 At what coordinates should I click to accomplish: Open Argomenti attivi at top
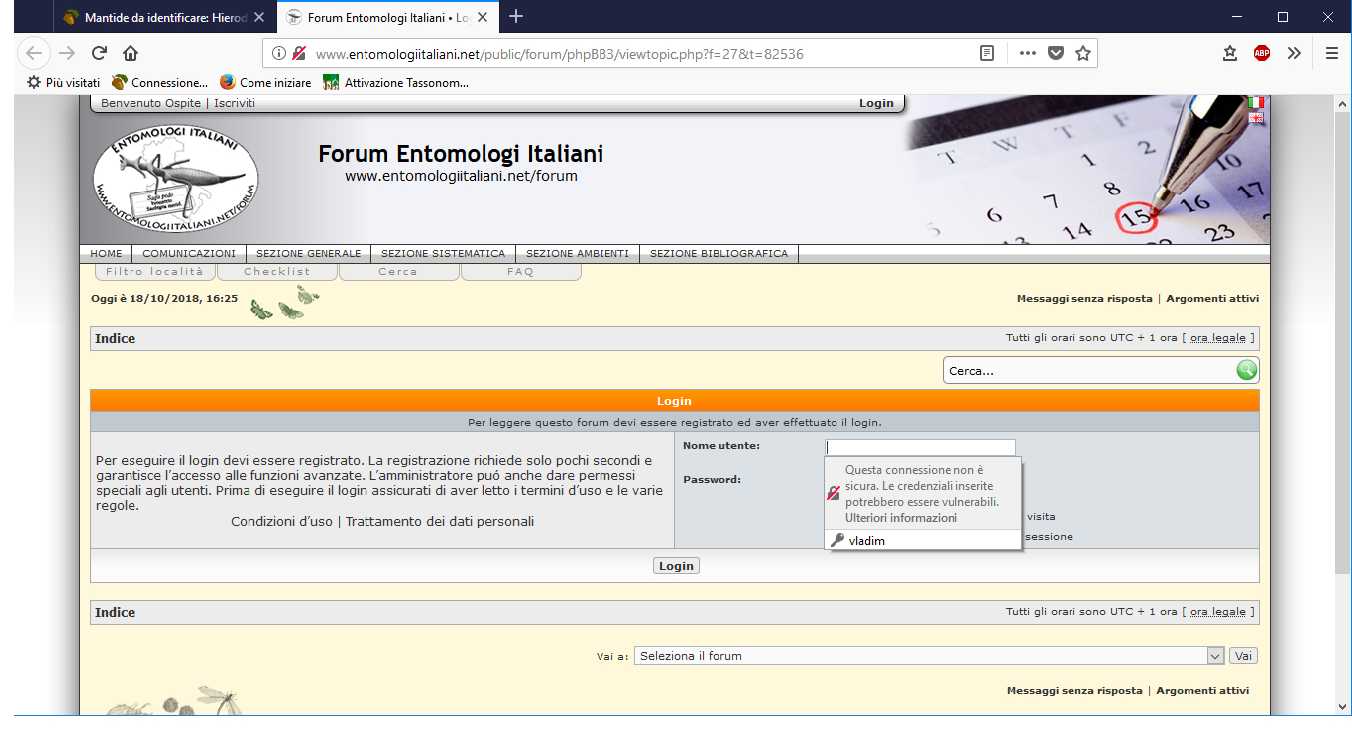click(x=1212, y=299)
